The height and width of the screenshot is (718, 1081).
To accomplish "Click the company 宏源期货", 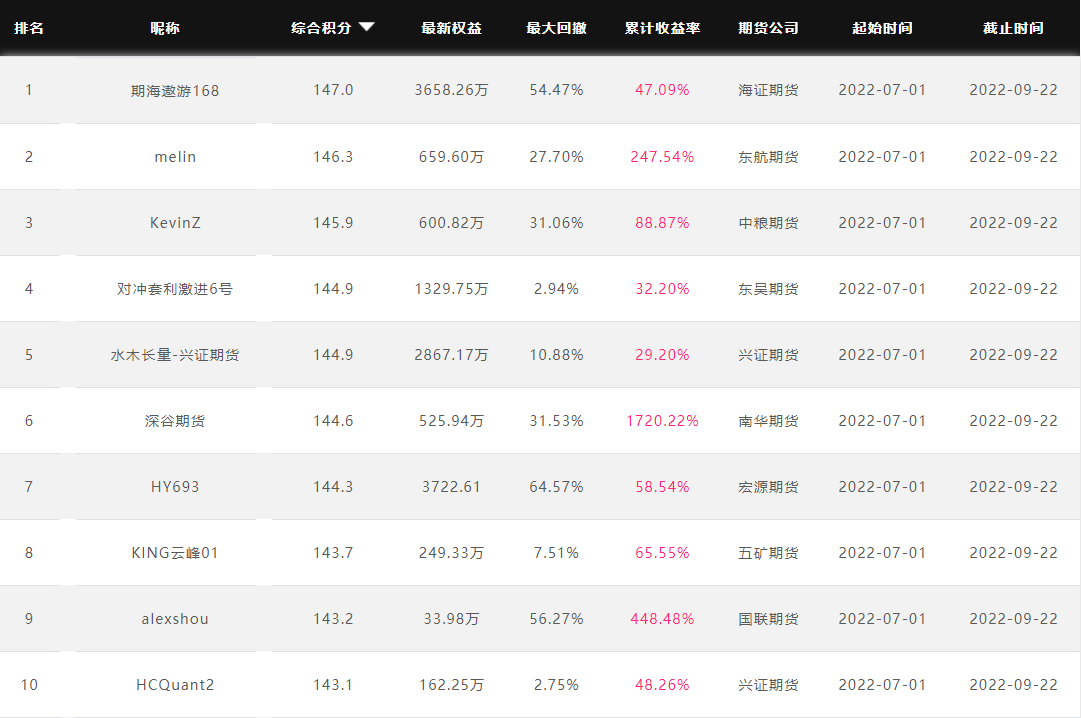I will (769, 487).
